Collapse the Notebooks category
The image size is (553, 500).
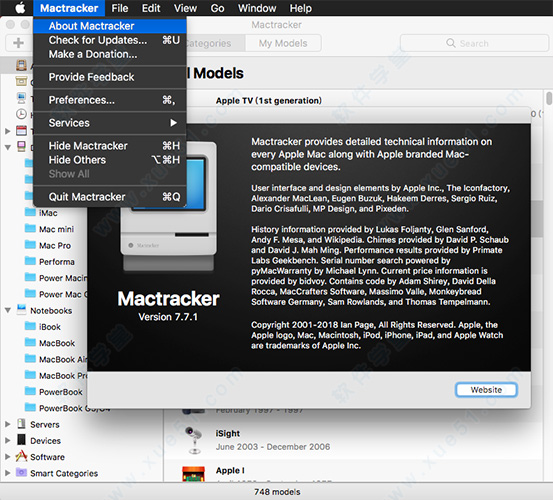point(8,310)
